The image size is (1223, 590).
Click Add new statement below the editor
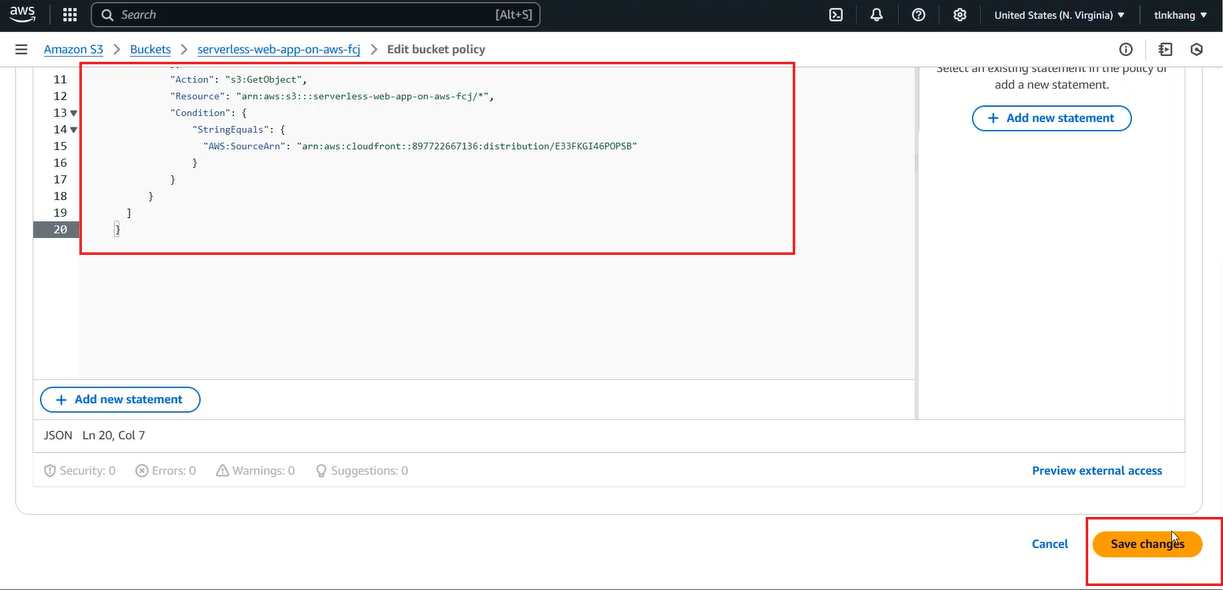[x=120, y=399]
